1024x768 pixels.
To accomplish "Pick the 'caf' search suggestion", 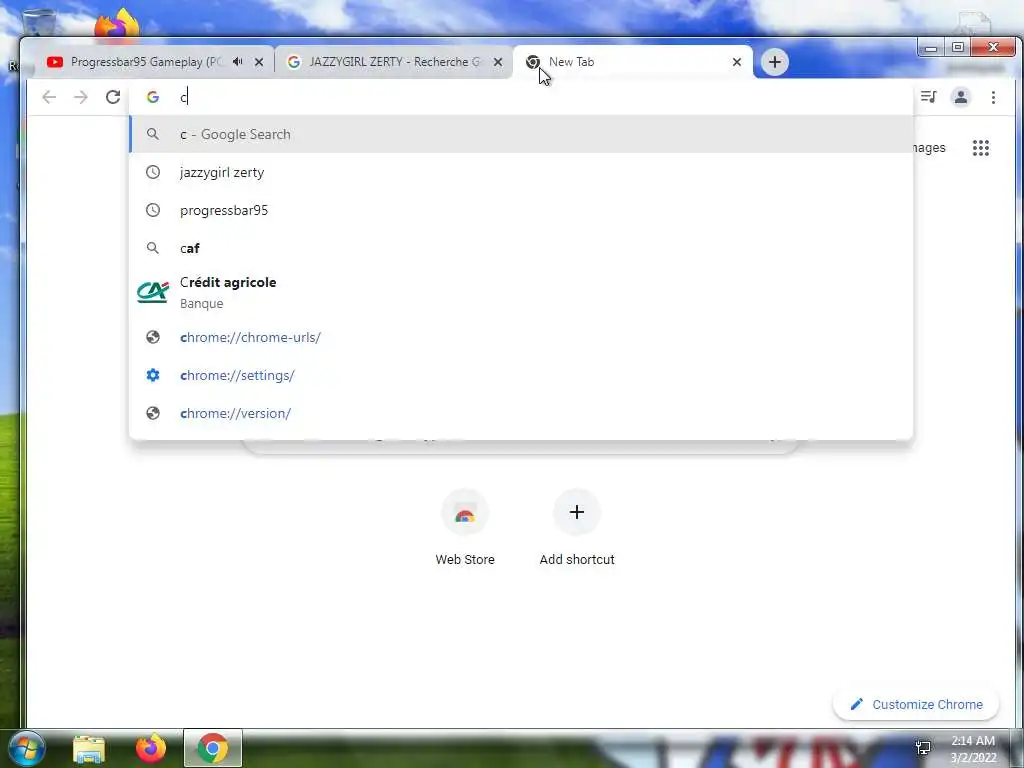I will click(521, 248).
